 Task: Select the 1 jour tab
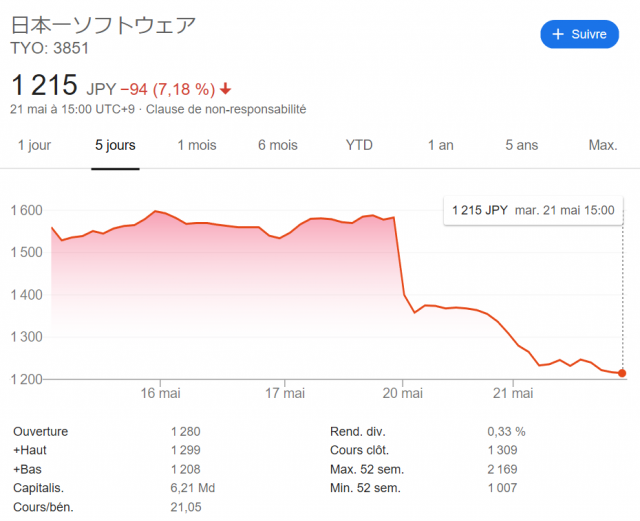tap(34, 145)
